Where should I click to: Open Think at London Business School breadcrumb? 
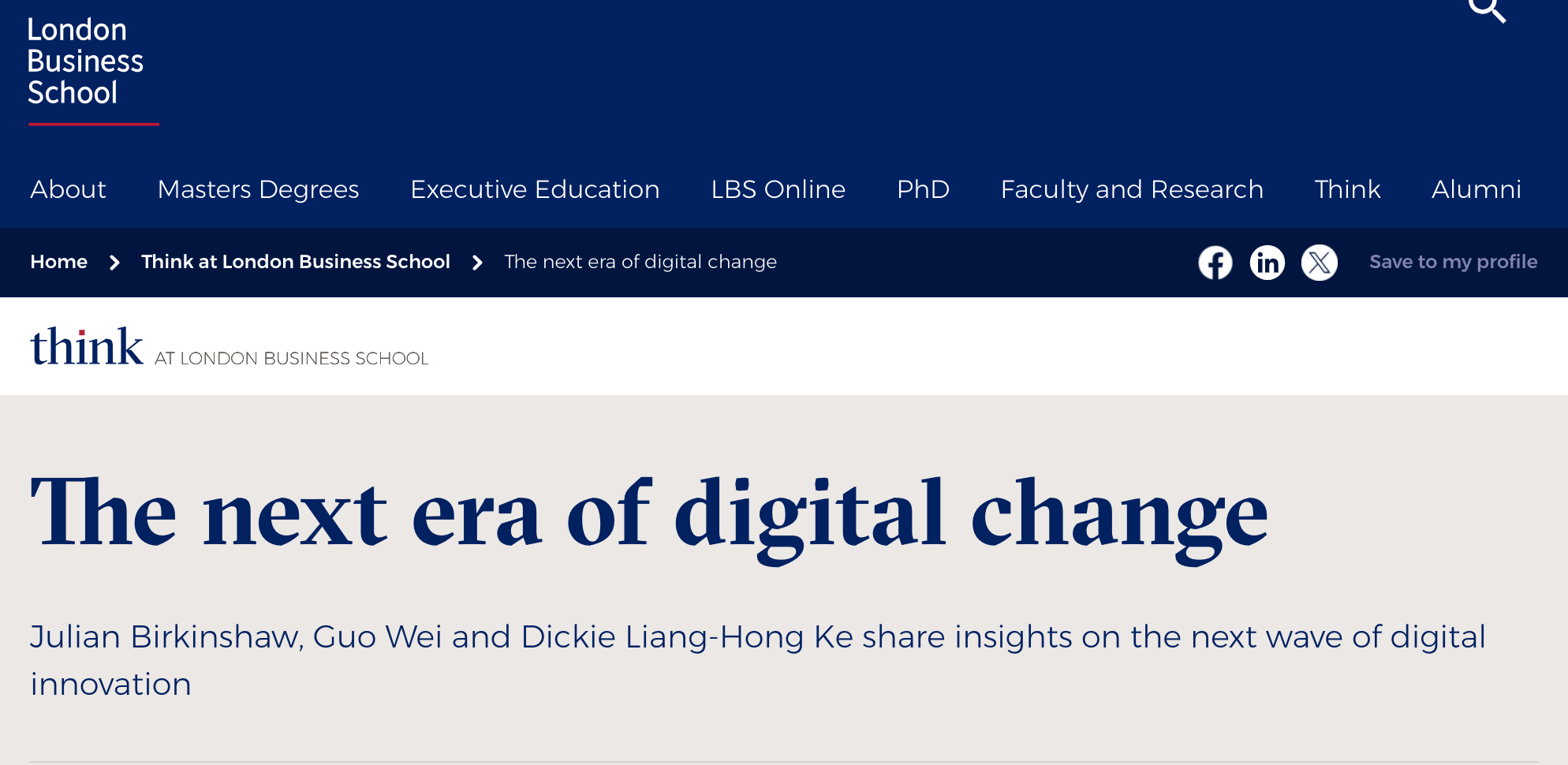(296, 262)
